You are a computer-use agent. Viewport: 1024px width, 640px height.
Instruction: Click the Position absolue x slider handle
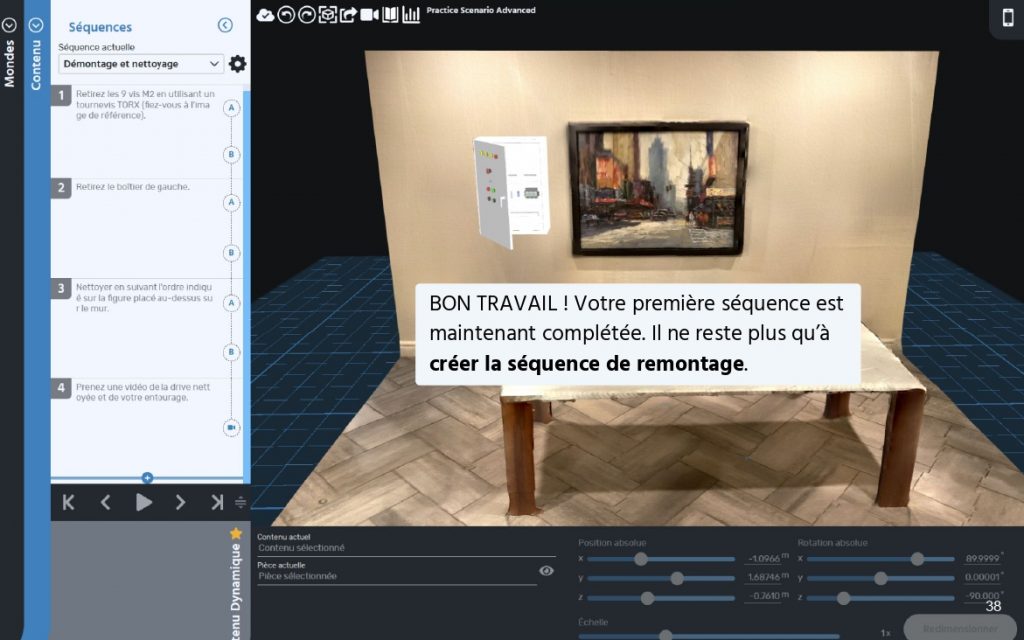641,559
